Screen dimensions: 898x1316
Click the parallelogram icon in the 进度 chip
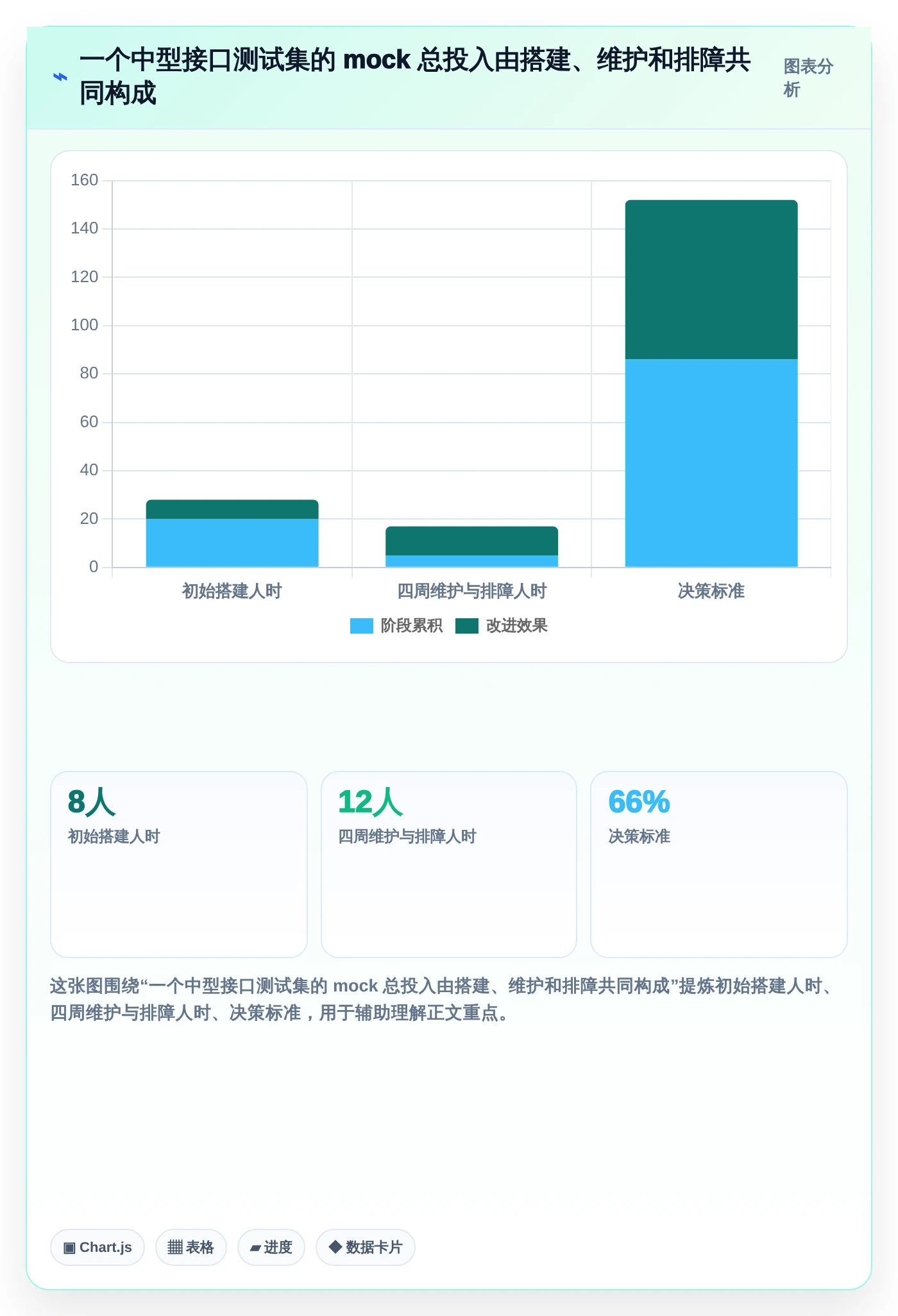click(255, 1248)
